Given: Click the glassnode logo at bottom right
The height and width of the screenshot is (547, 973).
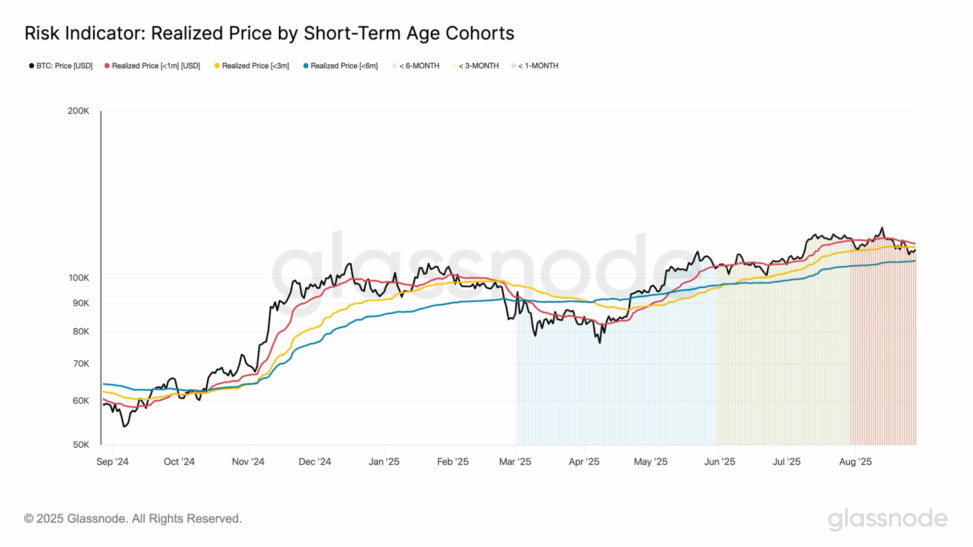Looking at the screenshot, I should pyautogui.click(x=888, y=519).
